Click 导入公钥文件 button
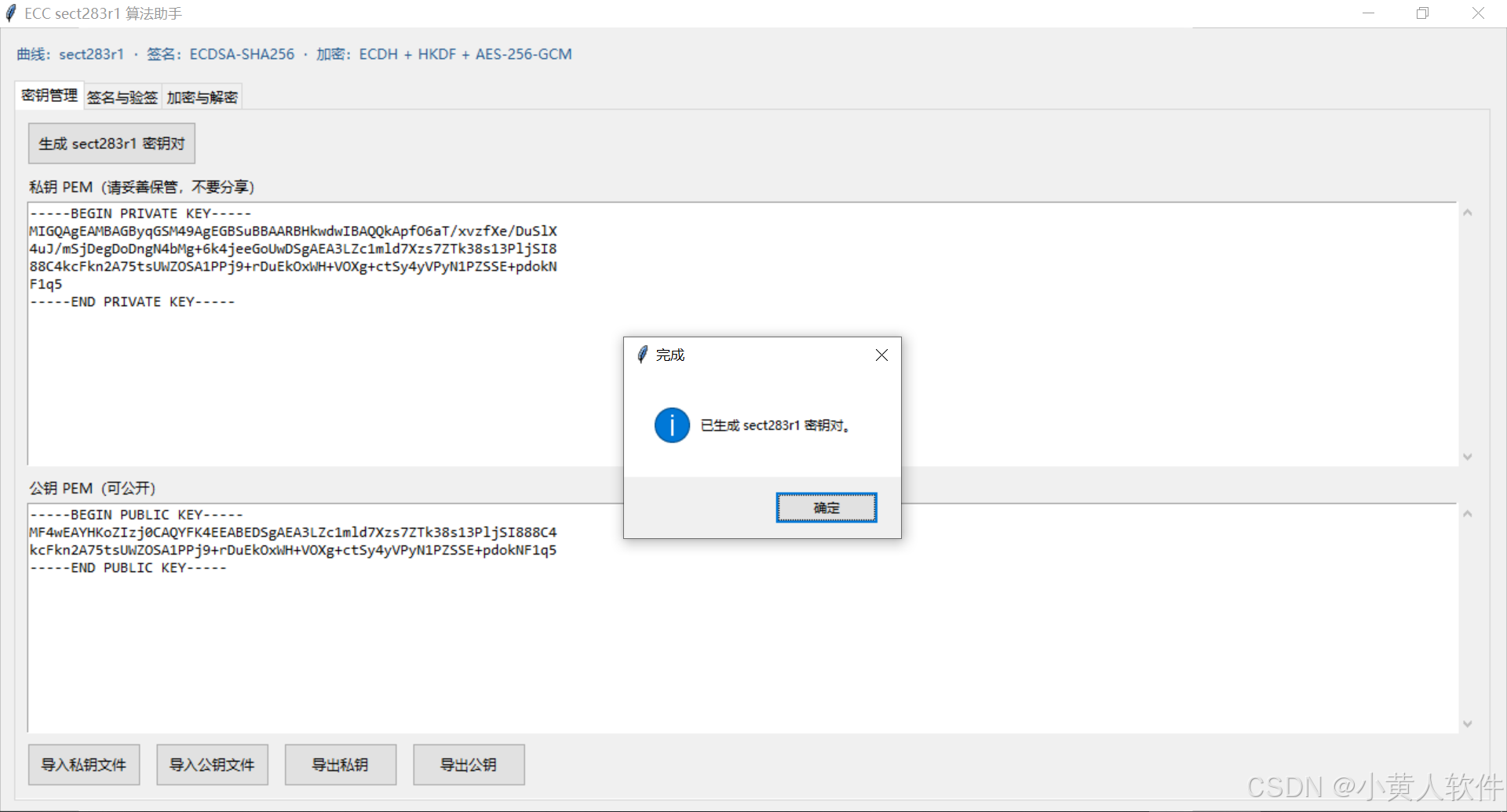The height and width of the screenshot is (812, 1507). pyautogui.click(x=212, y=764)
